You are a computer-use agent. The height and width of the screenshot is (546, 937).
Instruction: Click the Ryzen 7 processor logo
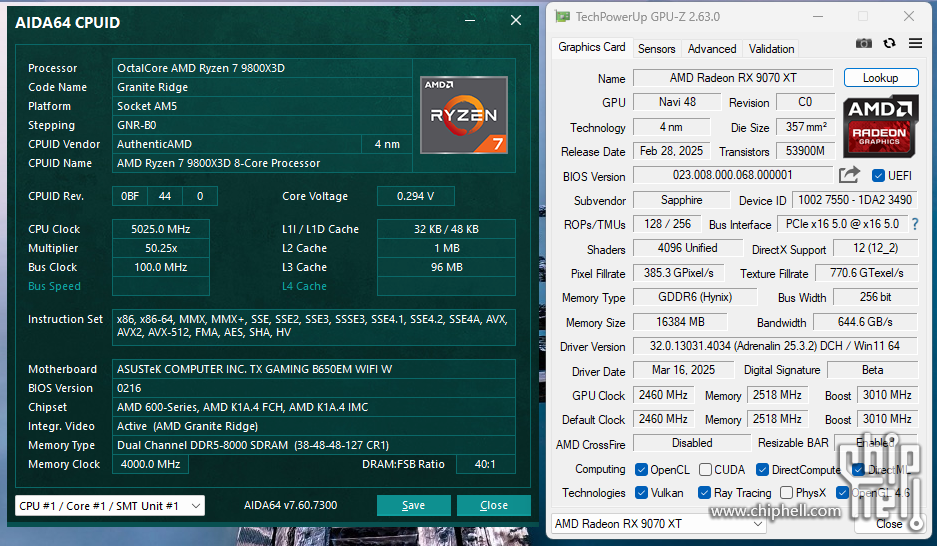pyautogui.click(x=464, y=115)
